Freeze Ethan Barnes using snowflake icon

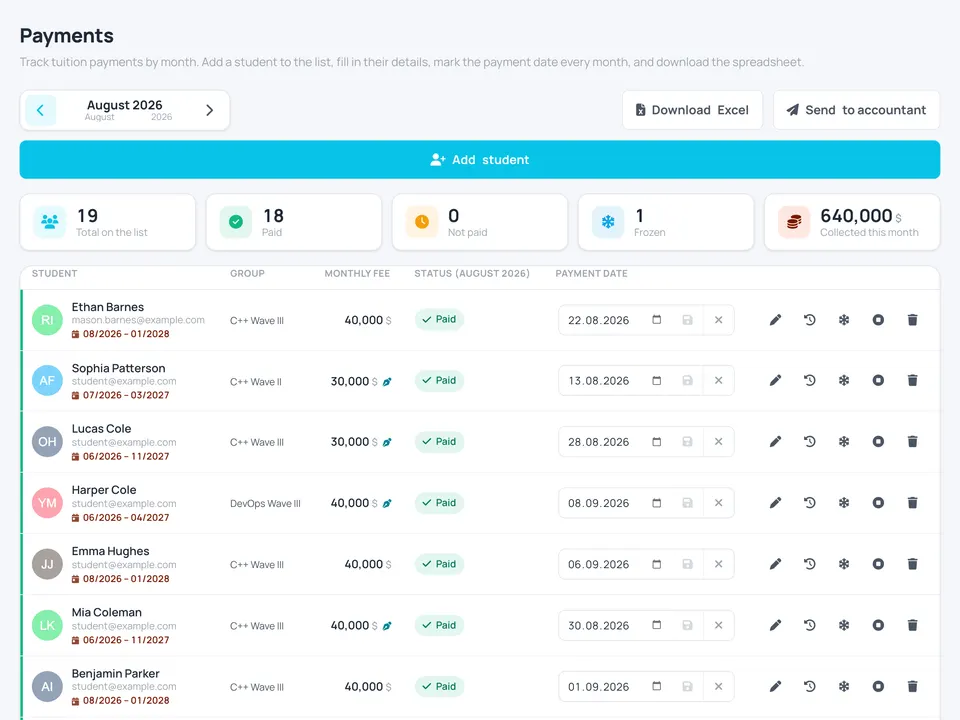tap(844, 320)
